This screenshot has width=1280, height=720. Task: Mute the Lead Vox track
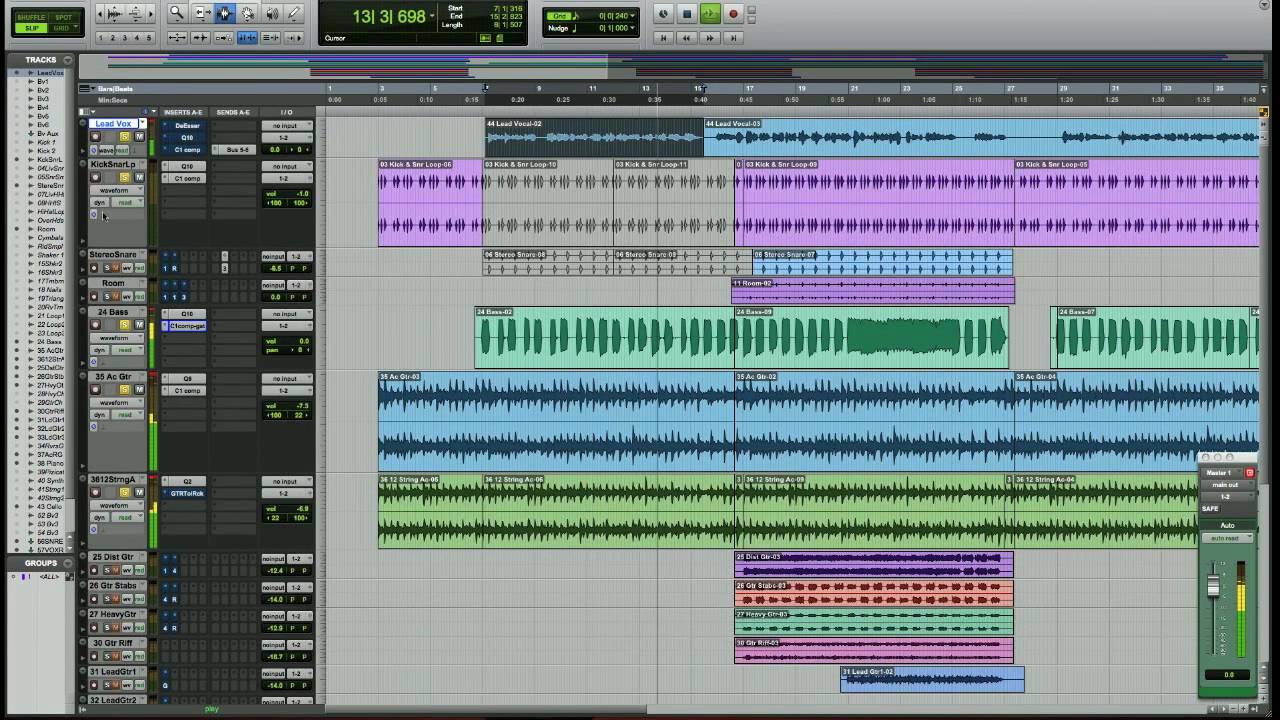tap(139, 137)
